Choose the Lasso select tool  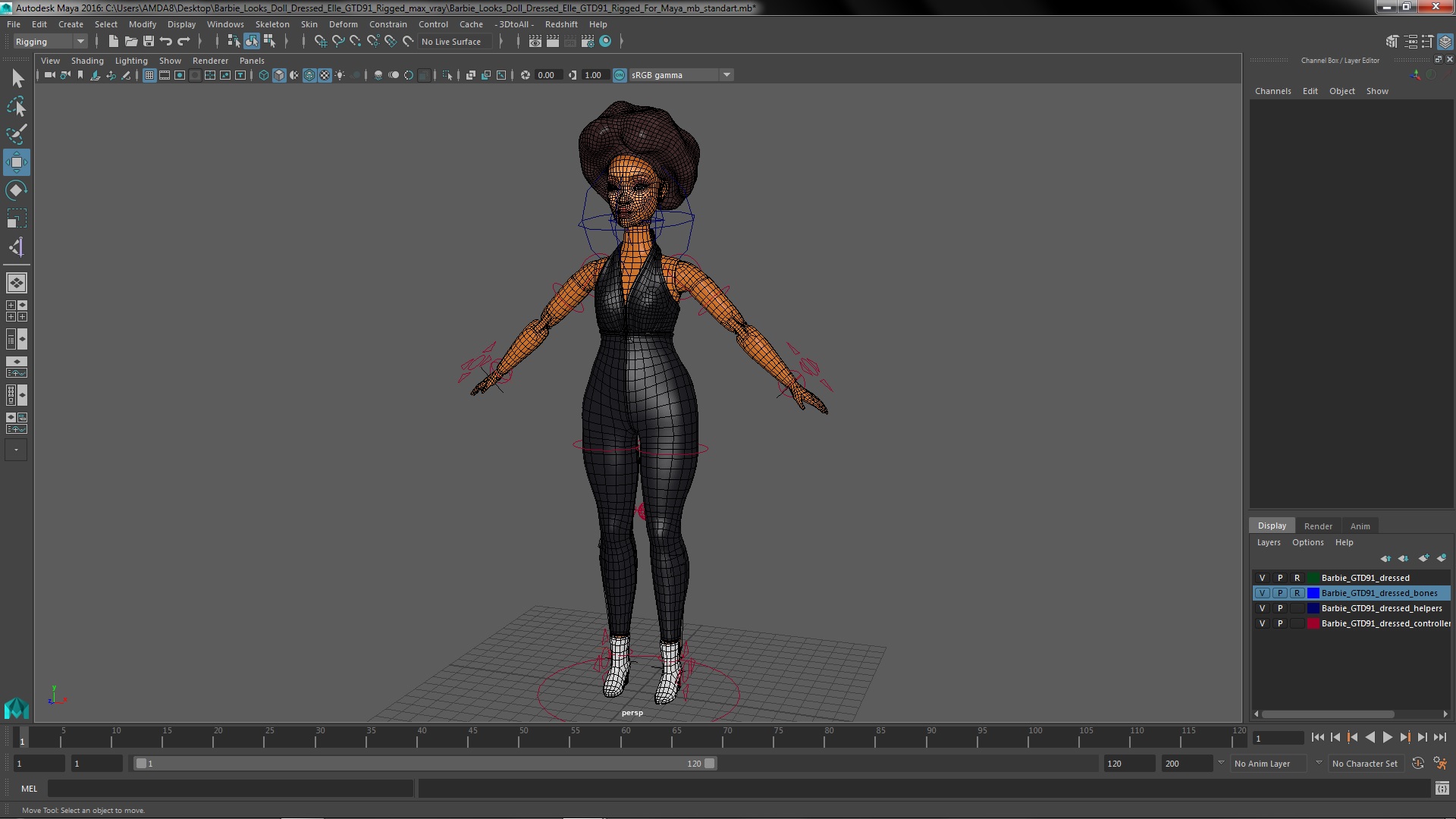coord(17,106)
